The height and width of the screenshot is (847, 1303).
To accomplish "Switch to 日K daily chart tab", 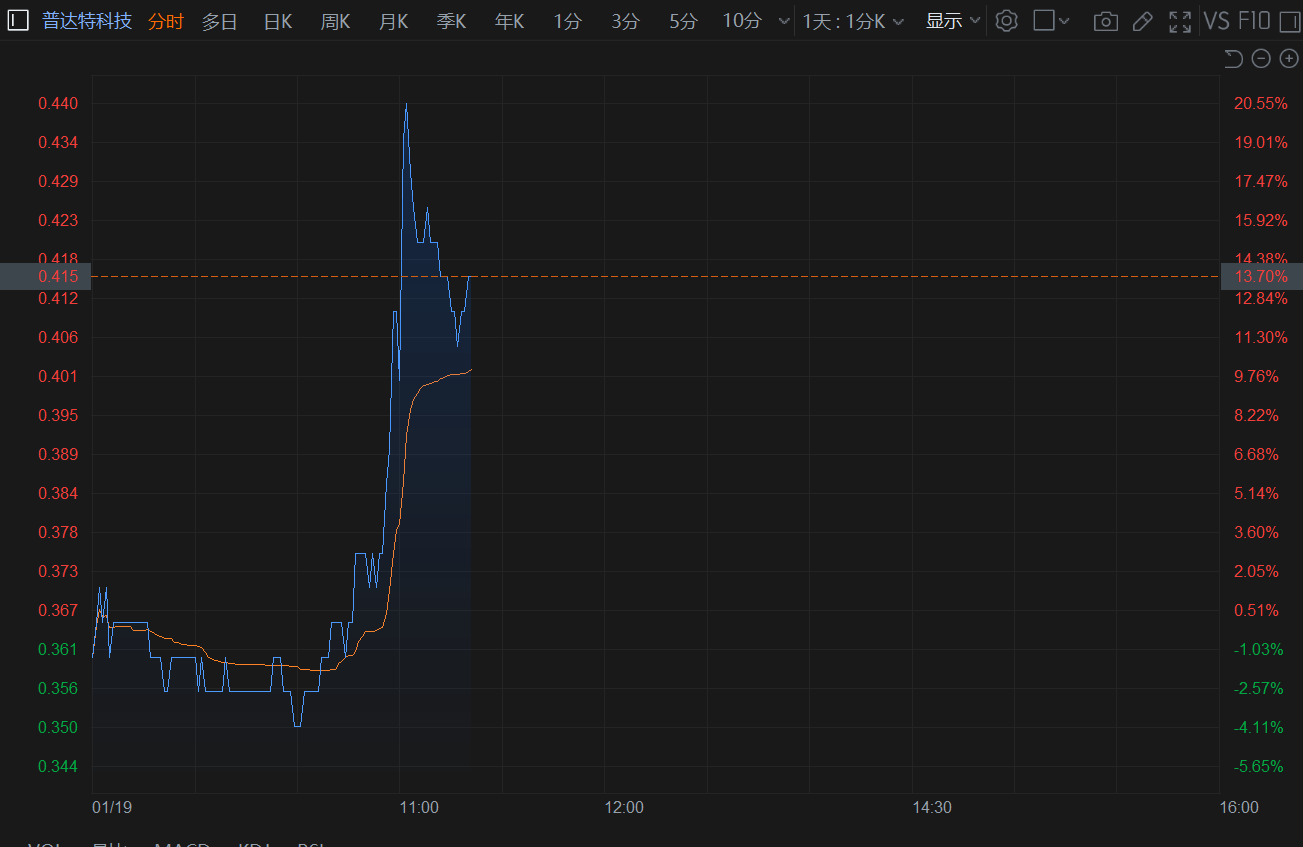I will [278, 21].
